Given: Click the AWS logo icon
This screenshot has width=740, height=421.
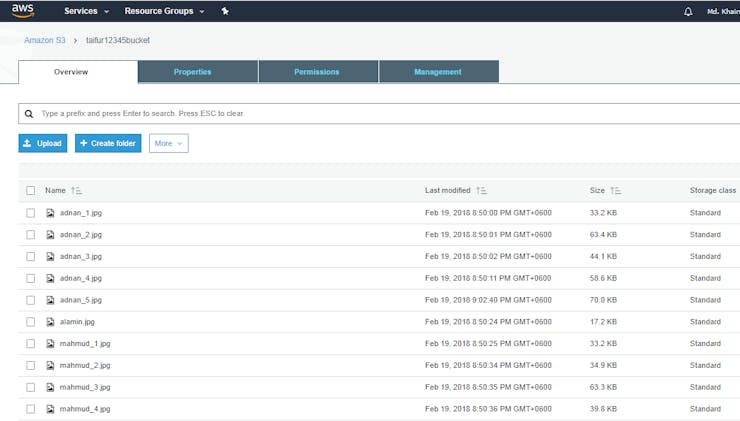Looking at the screenshot, I should pyautogui.click(x=23, y=11).
